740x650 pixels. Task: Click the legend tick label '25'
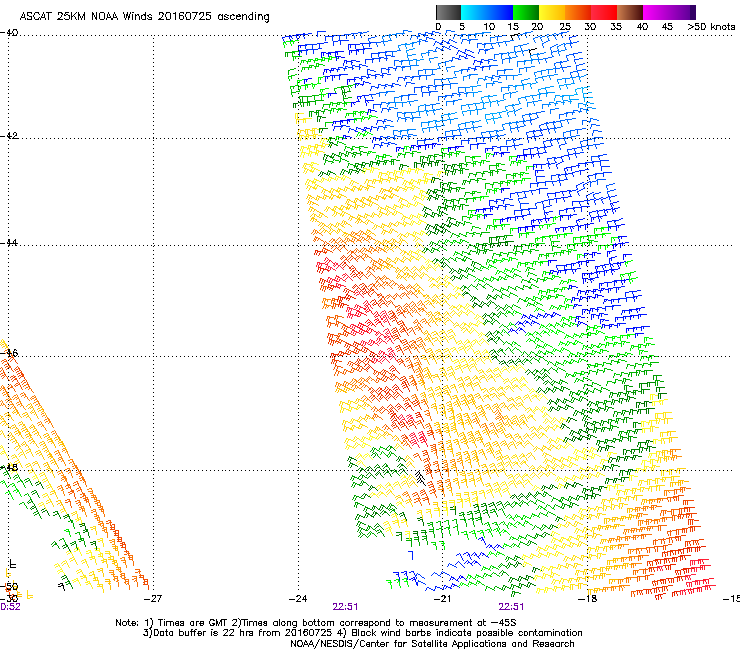(x=565, y=27)
